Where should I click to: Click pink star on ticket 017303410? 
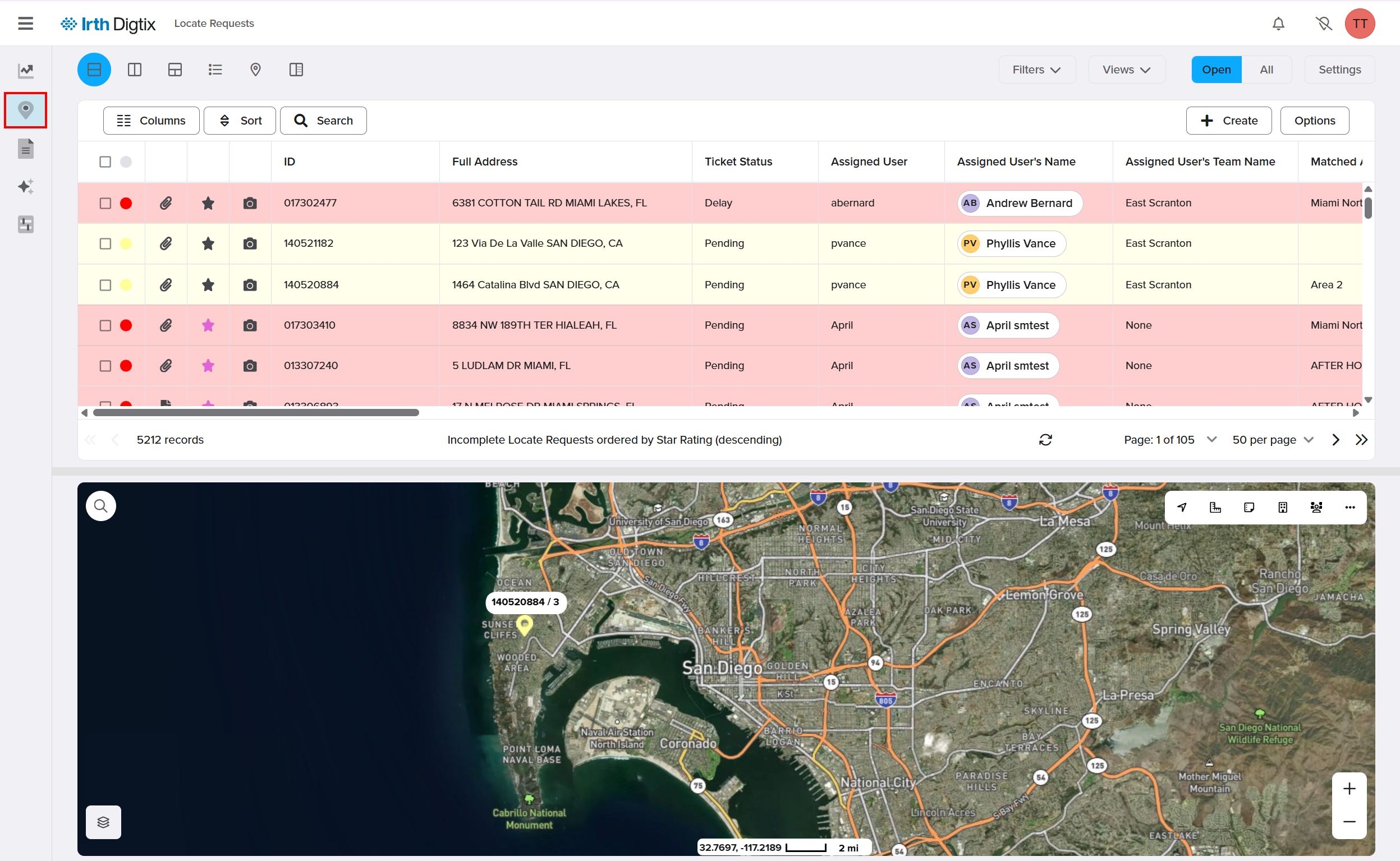point(208,325)
